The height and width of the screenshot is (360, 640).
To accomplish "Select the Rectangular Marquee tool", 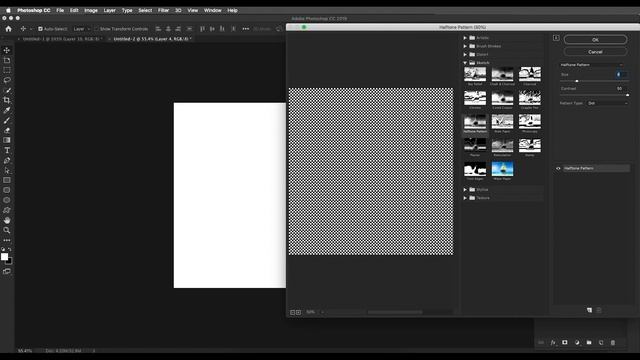I will 7,70.
